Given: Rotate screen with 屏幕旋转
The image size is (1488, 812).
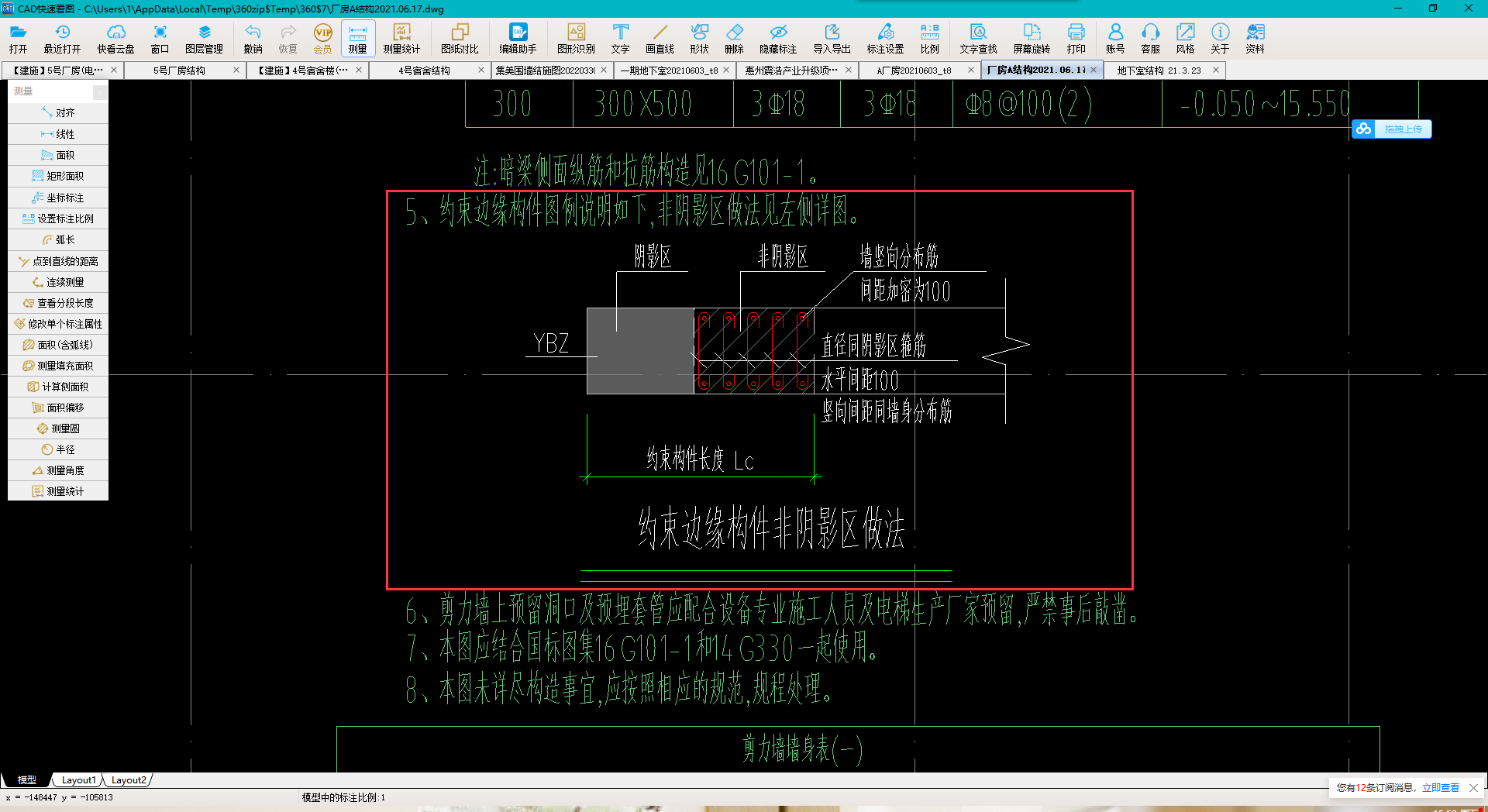Looking at the screenshot, I should [x=1032, y=38].
